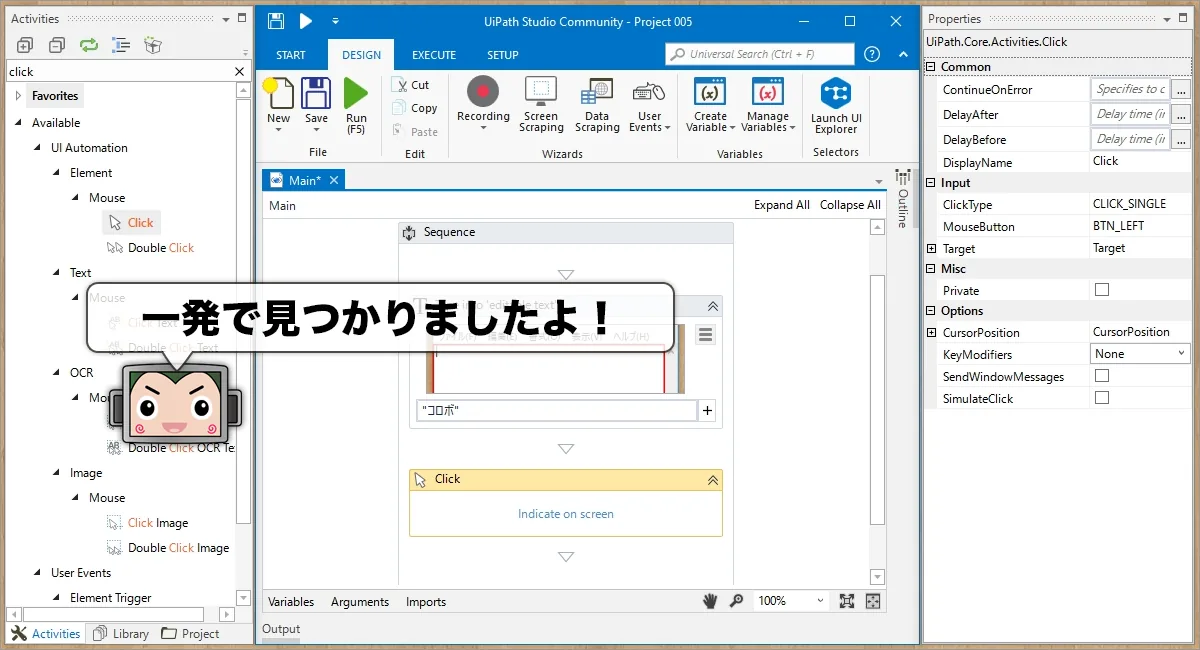This screenshot has width=1200, height=650.
Task: Select Double Click activity in tree
Action: point(150,248)
